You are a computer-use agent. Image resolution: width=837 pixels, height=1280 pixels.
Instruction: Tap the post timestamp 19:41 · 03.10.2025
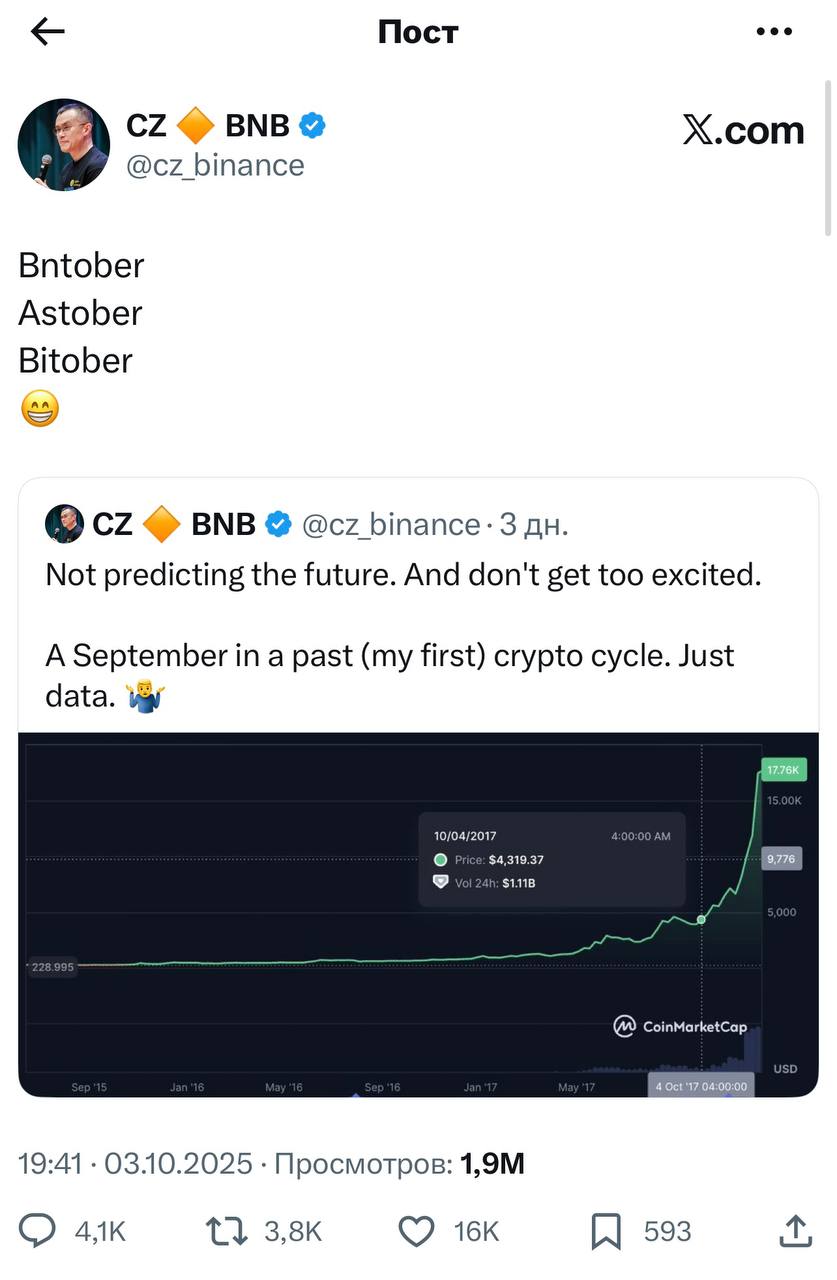135,1164
